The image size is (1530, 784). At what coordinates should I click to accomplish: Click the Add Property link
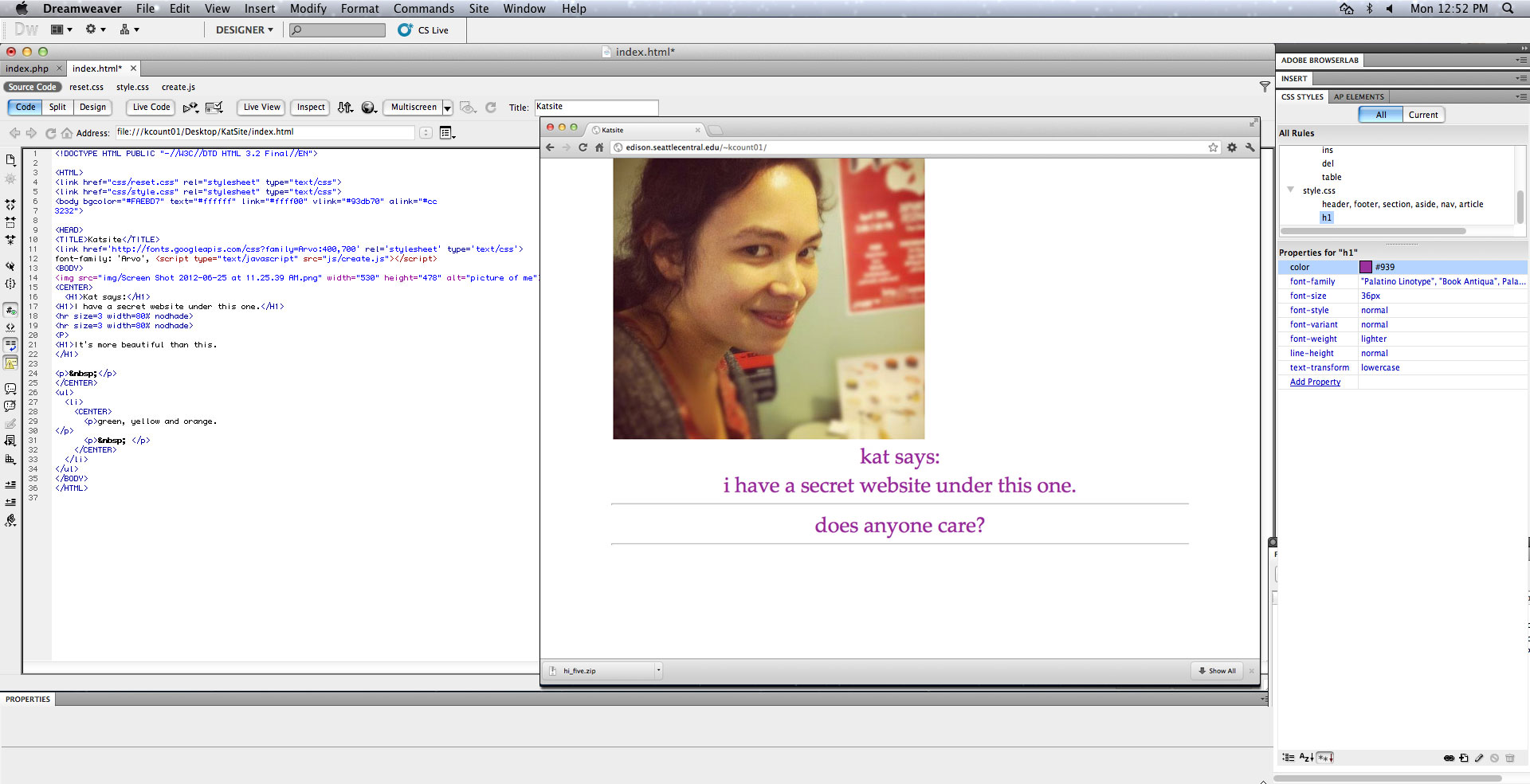point(1315,382)
